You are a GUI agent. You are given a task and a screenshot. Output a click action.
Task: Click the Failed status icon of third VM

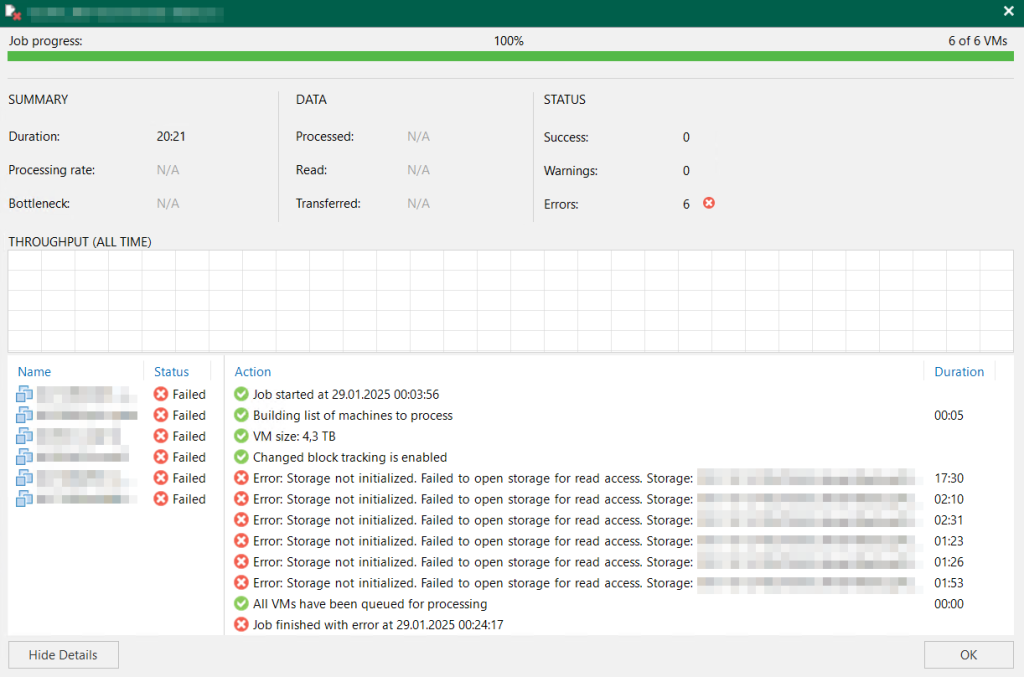click(161, 436)
